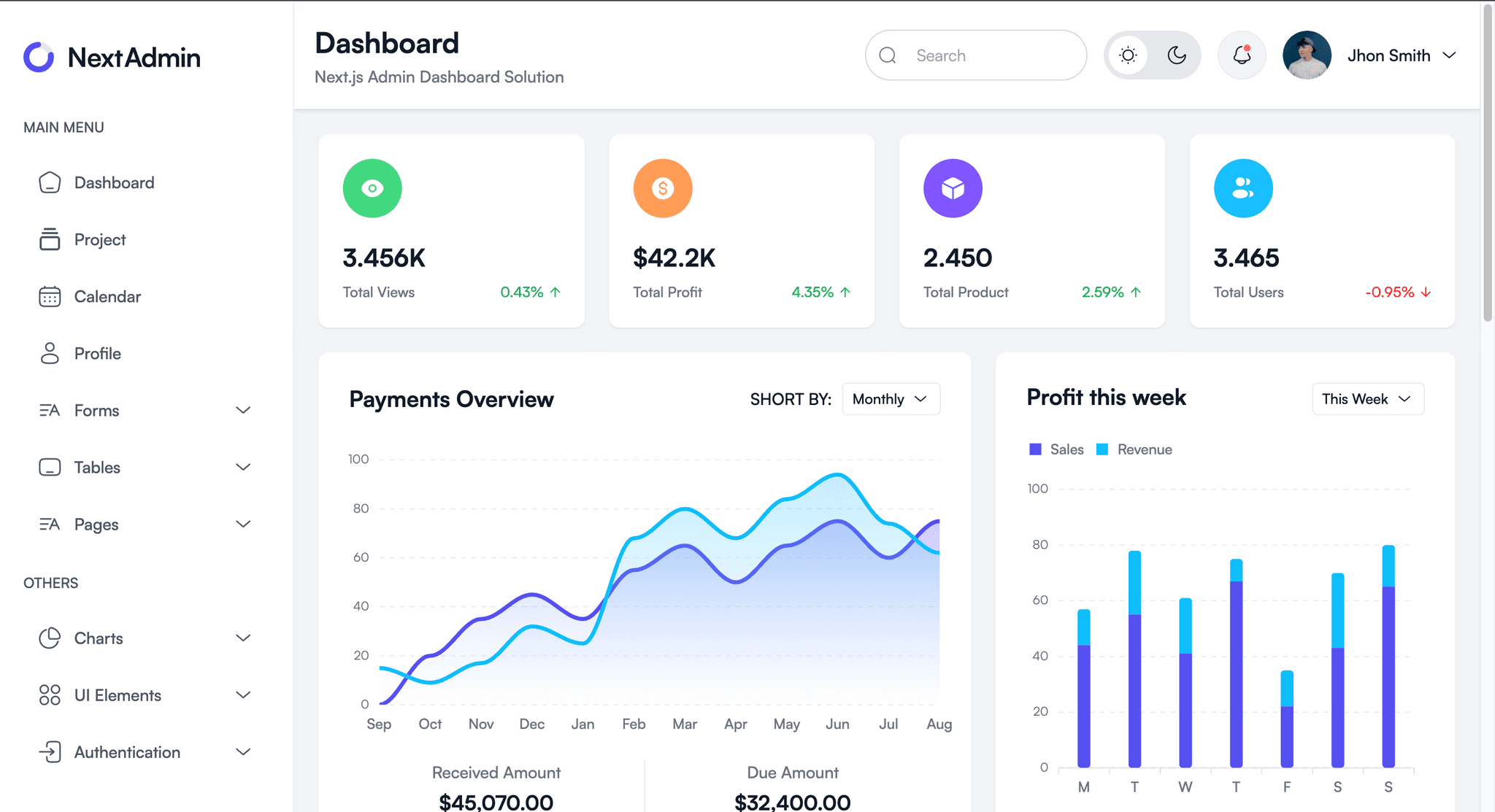Switch to light mode sun toggle

click(x=1129, y=55)
